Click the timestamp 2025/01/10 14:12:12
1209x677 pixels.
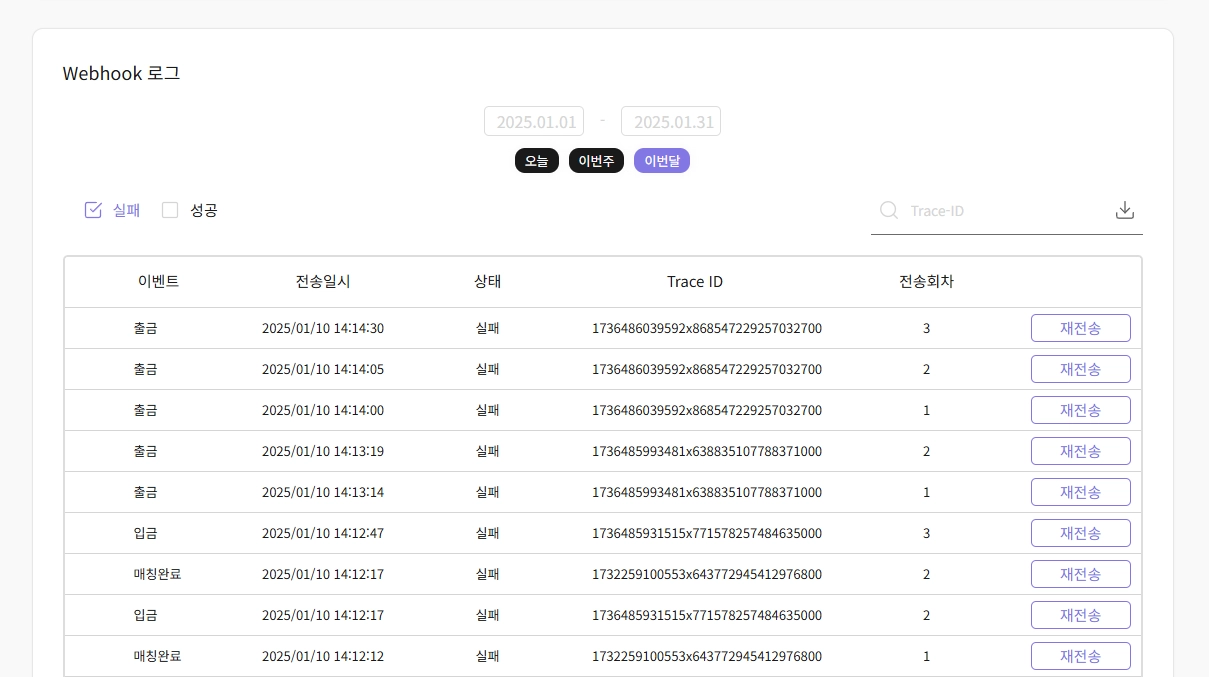click(323, 656)
